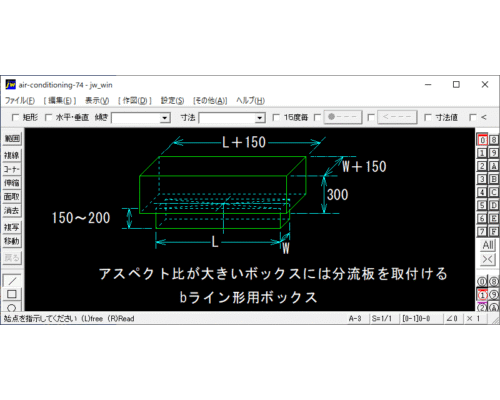Click the 戻る button
500x400 pixels.
pos(12,258)
